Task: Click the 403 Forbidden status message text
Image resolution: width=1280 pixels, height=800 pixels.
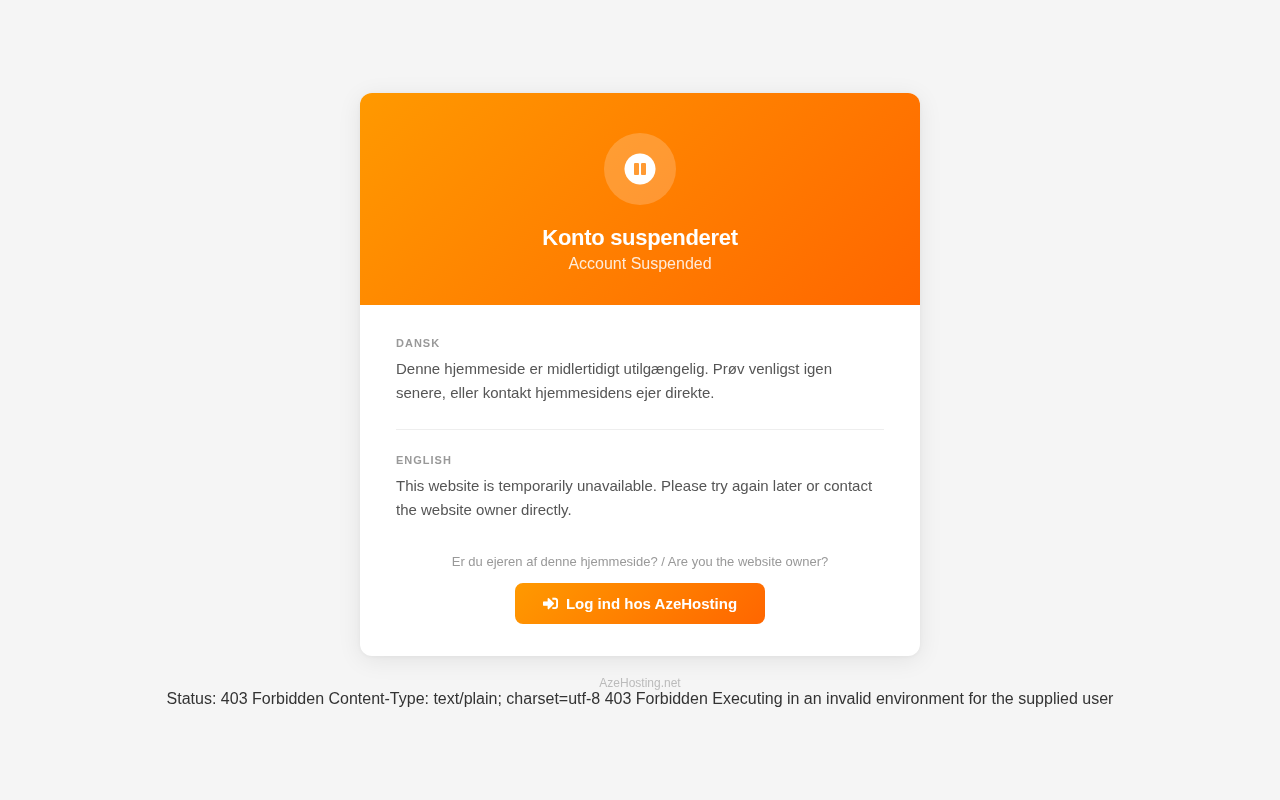Action: tap(640, 699)
